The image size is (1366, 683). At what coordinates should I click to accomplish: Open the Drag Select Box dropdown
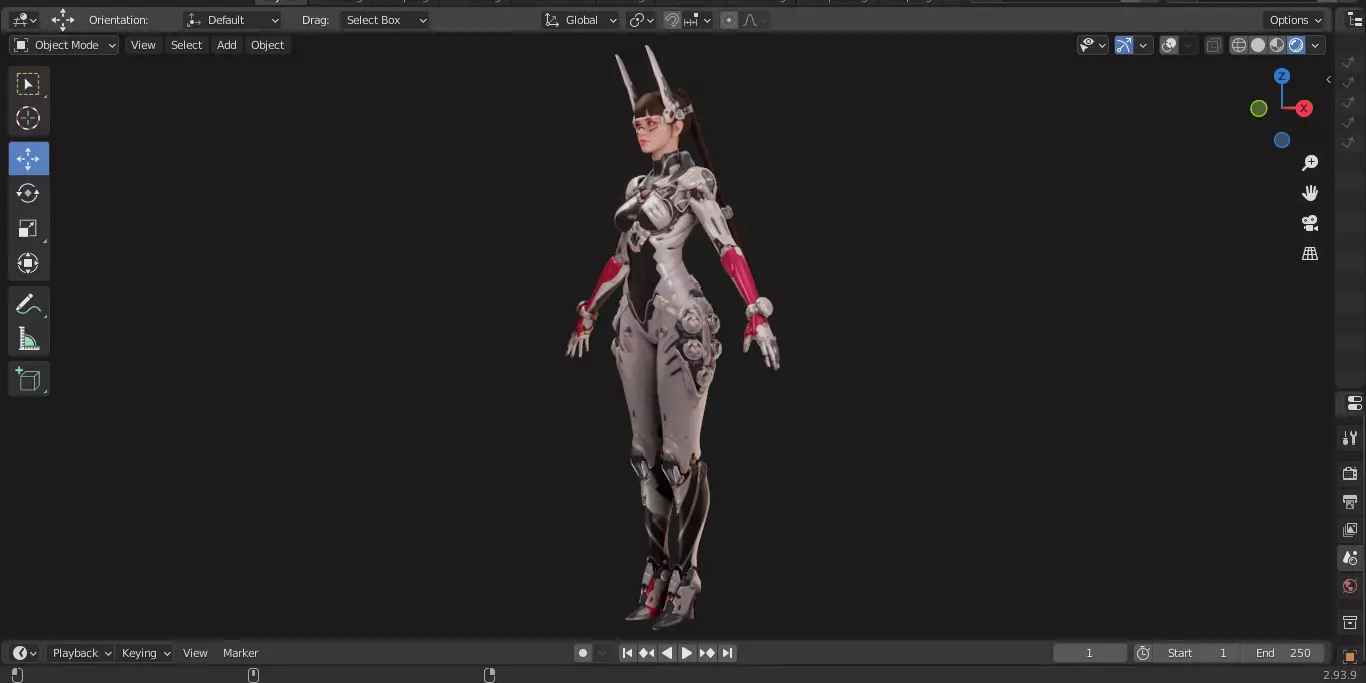384,20
